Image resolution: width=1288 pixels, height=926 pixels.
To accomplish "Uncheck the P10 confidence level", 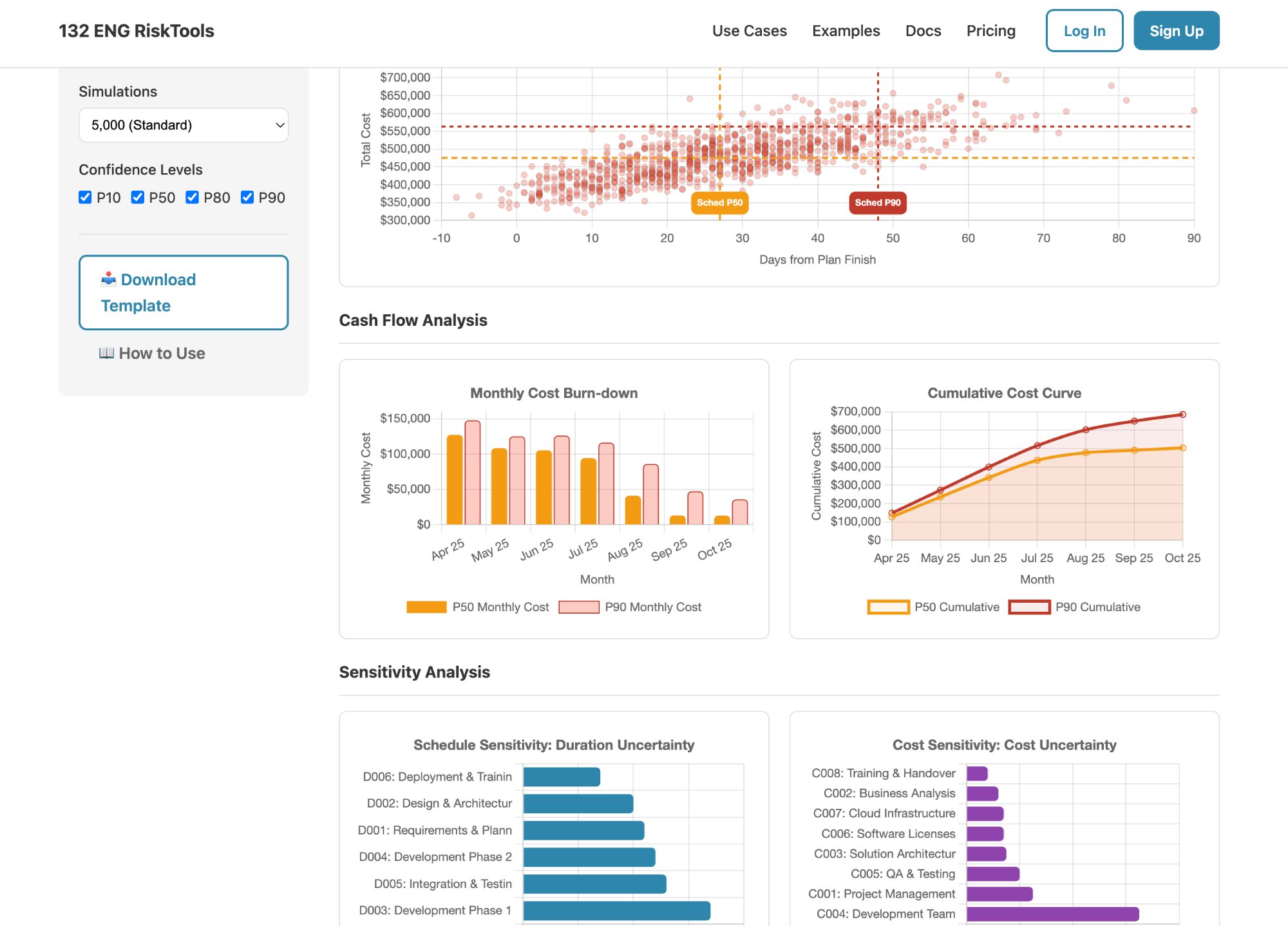I will click(x=85, y=197).
